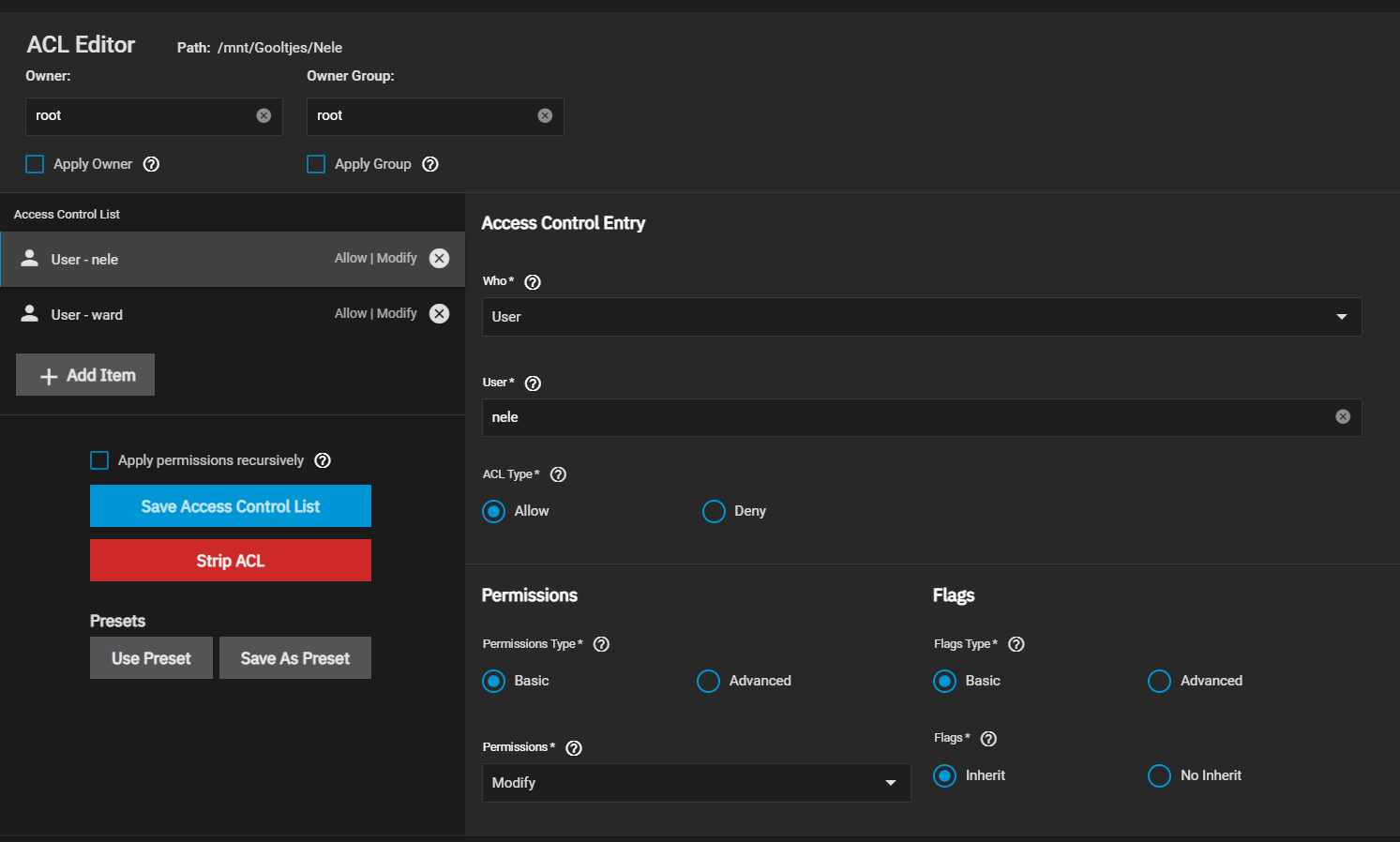Open help icon next to Apply Owner
The height and width of the screenshot is (842, 1400).
click(151, 164)
